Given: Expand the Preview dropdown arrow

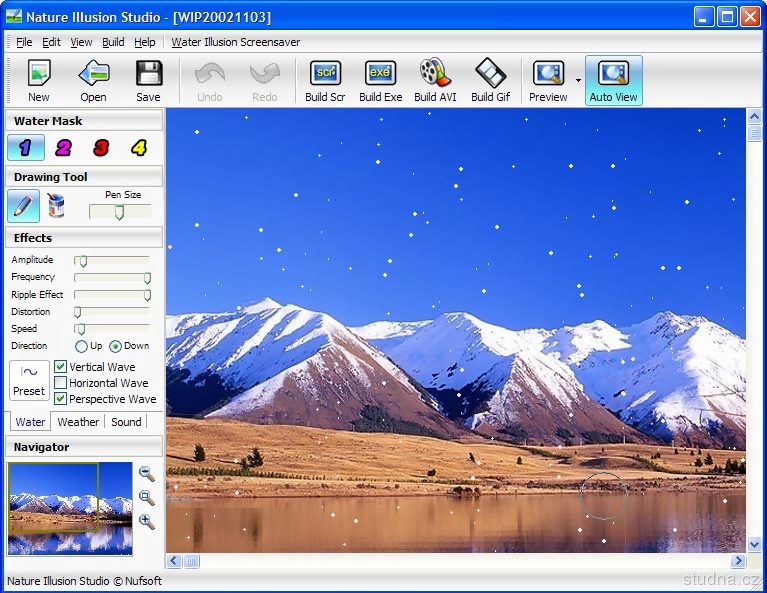Looking at the screenshot, I should pyautogui.click(x=578, y=80).
